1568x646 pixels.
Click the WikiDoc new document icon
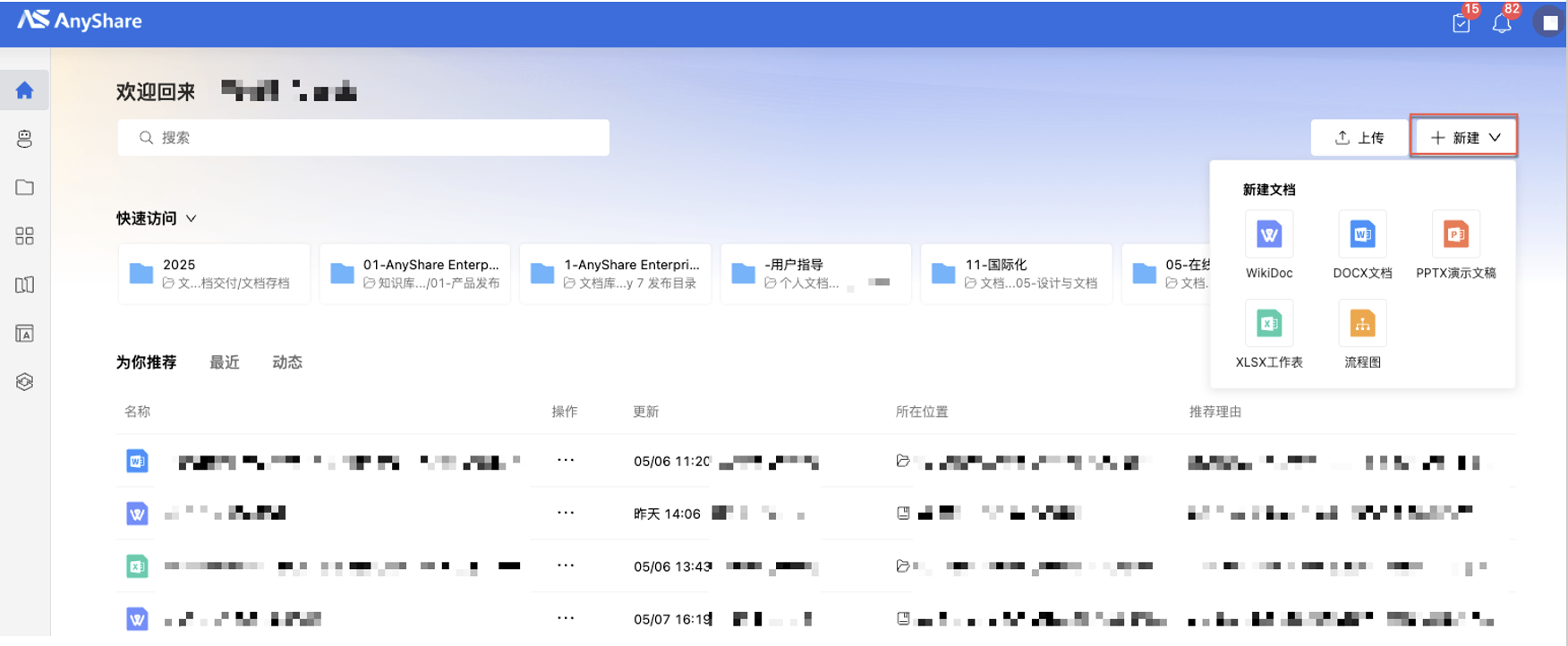(1268, 235)
